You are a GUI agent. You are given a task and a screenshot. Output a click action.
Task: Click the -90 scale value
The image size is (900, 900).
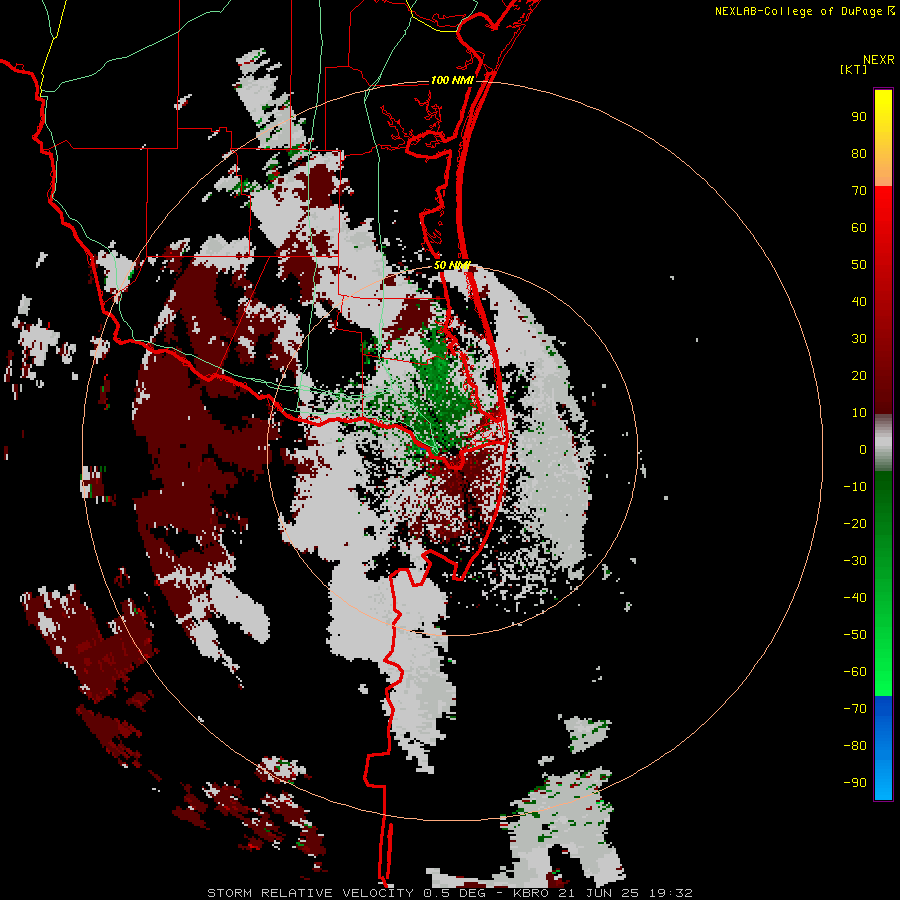(855, 783)
